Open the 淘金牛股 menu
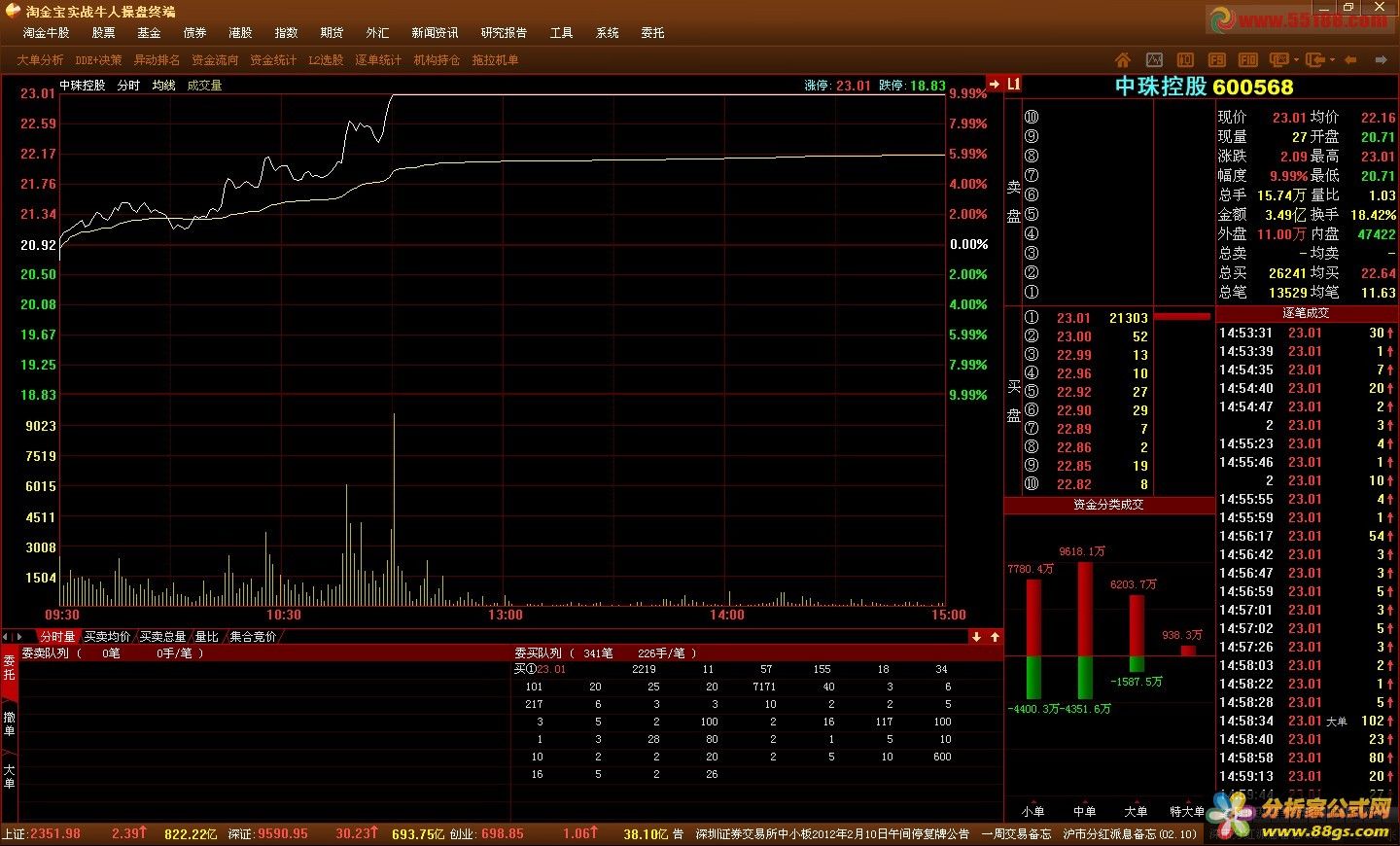The image size is (1400, 846). 47,33
